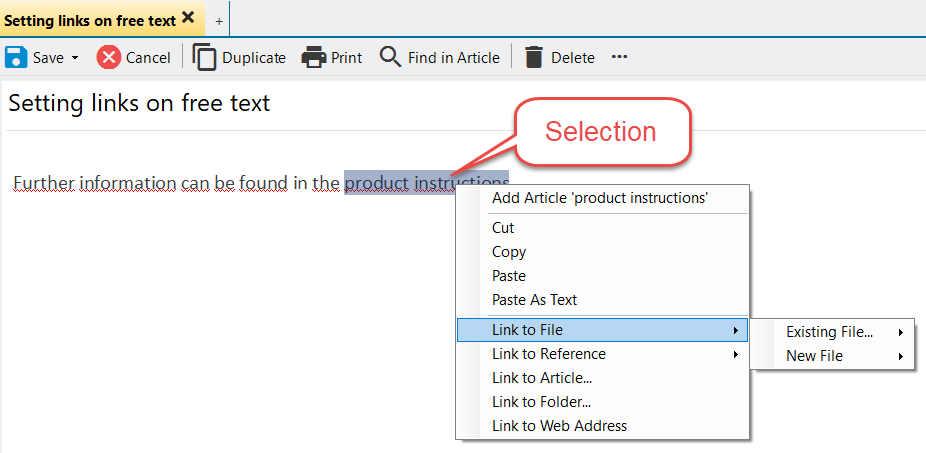926x453 pixels.
Task: Add a new tab with plus button
Action: (x=219, y=20)
